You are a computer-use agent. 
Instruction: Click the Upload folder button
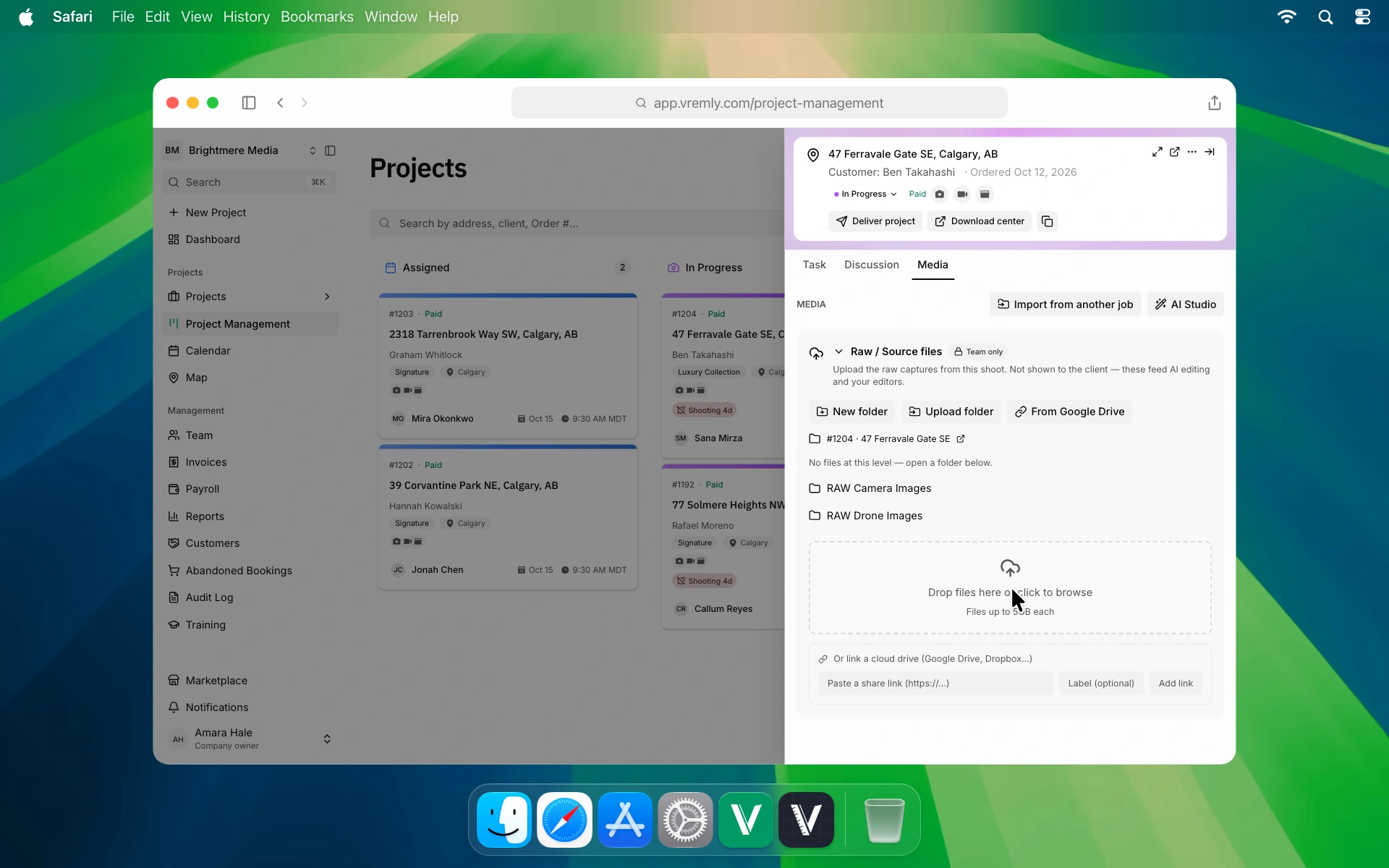[951, 412]
